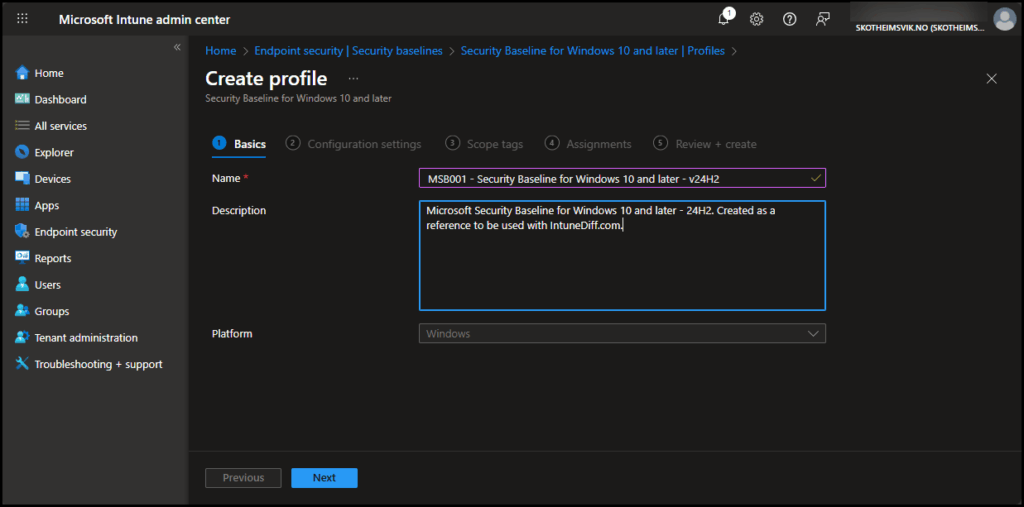Open Troubleshooting + support in sidebar
This screenshot has height=507, width=1024.
point(99,365)
